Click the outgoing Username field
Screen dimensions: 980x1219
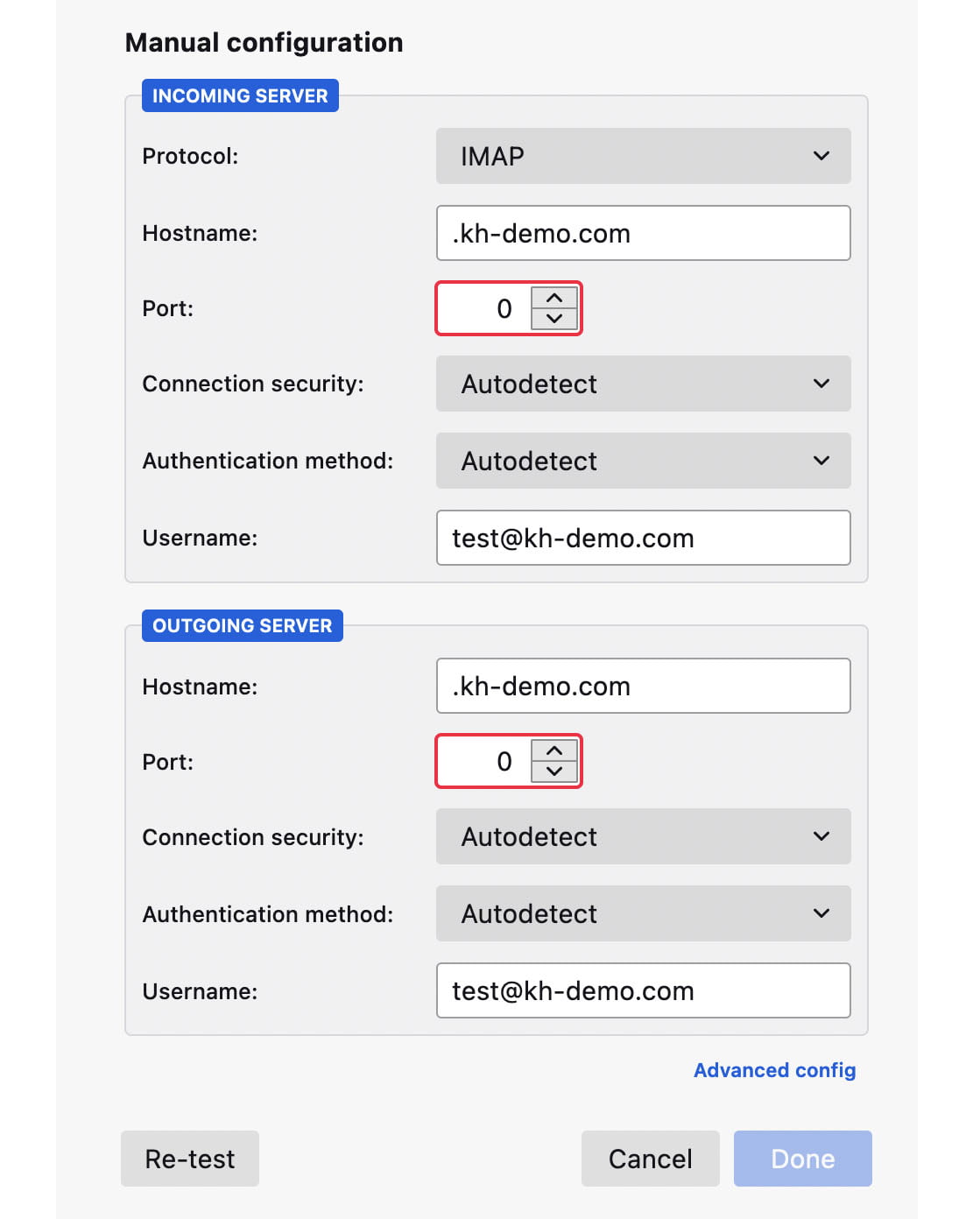[x=643, y=990]
